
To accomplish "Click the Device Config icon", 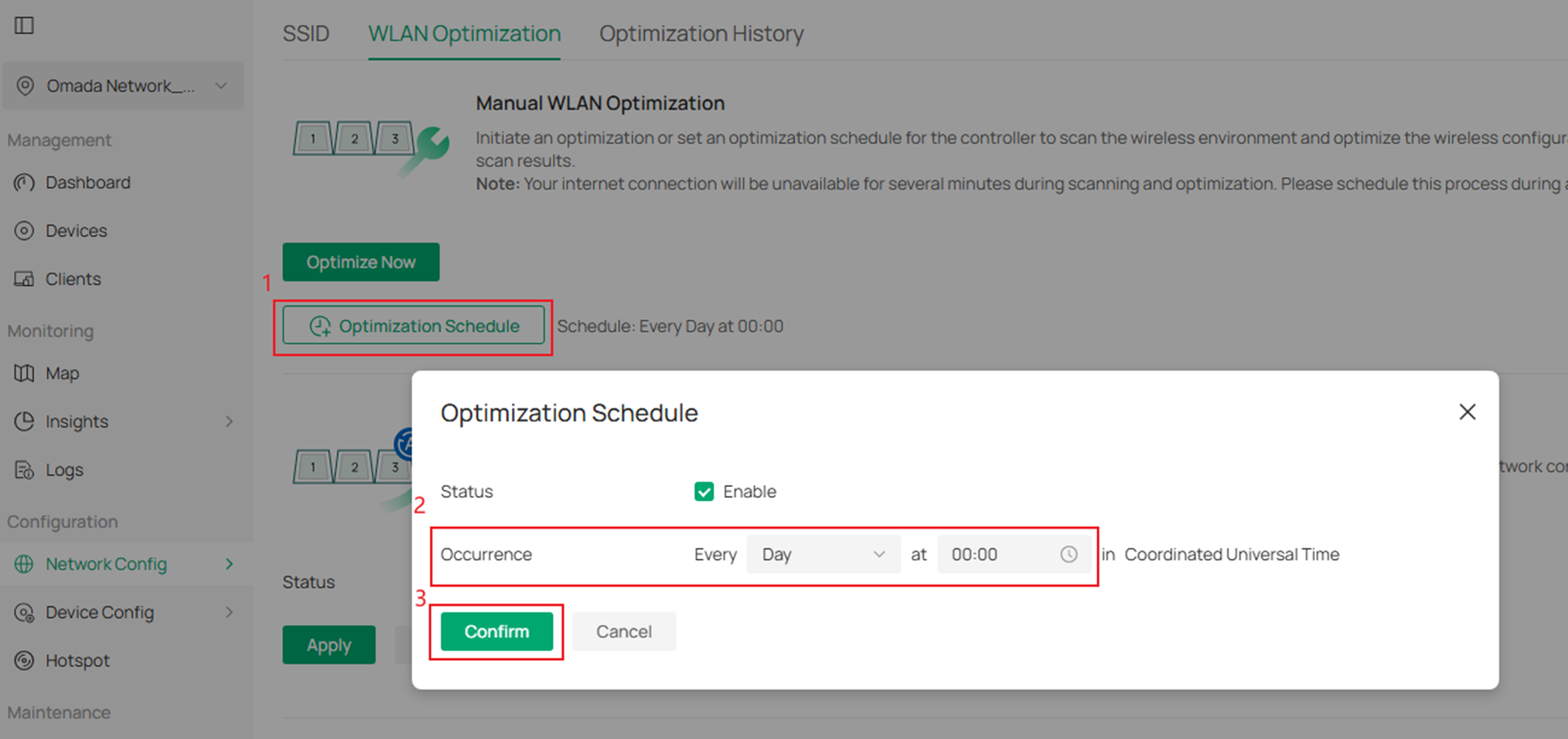I will tap(24, 612).
